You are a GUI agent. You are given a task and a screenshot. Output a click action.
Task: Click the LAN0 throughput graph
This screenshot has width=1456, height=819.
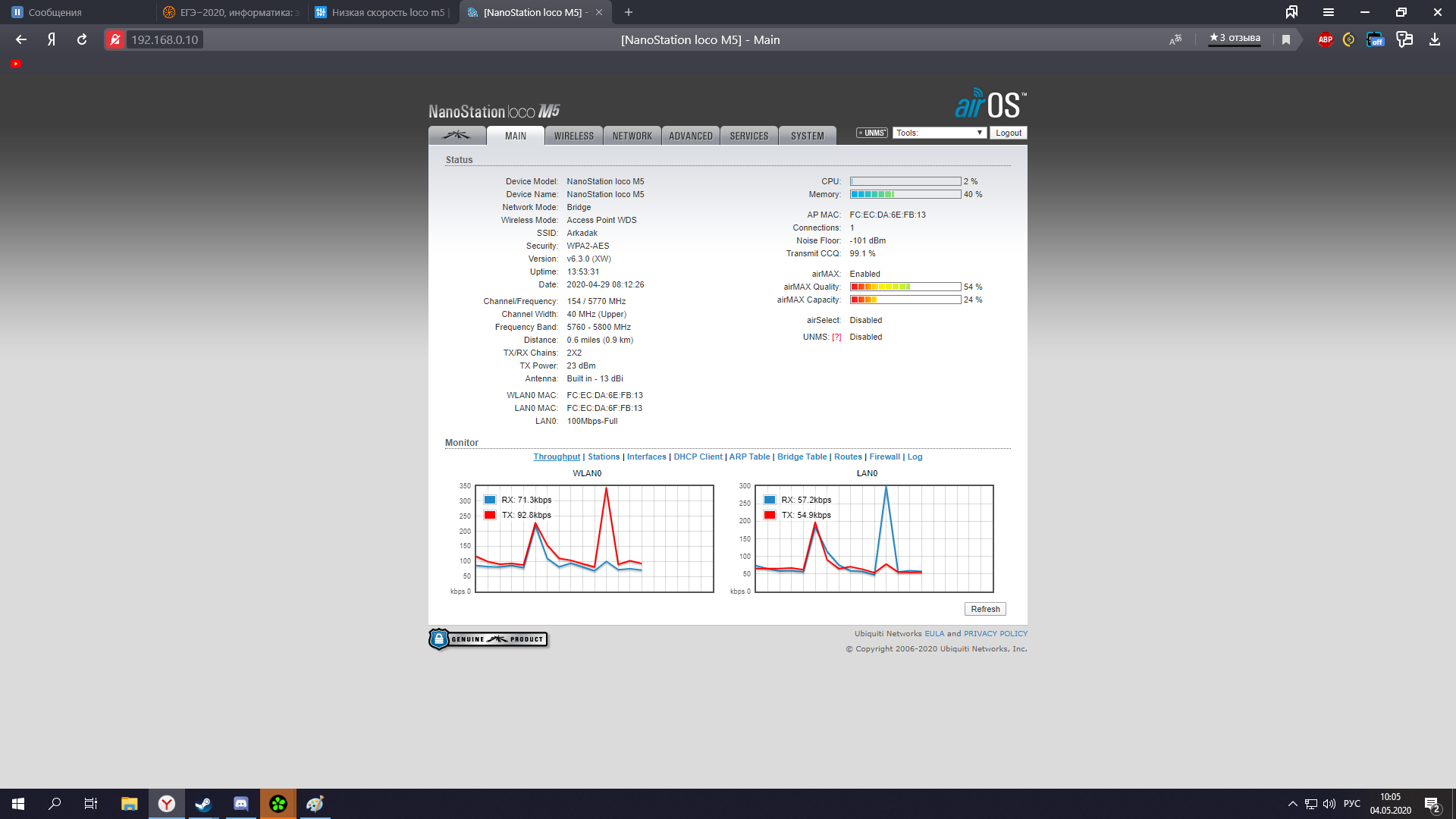pyautogui.click(x=874, y=538)
